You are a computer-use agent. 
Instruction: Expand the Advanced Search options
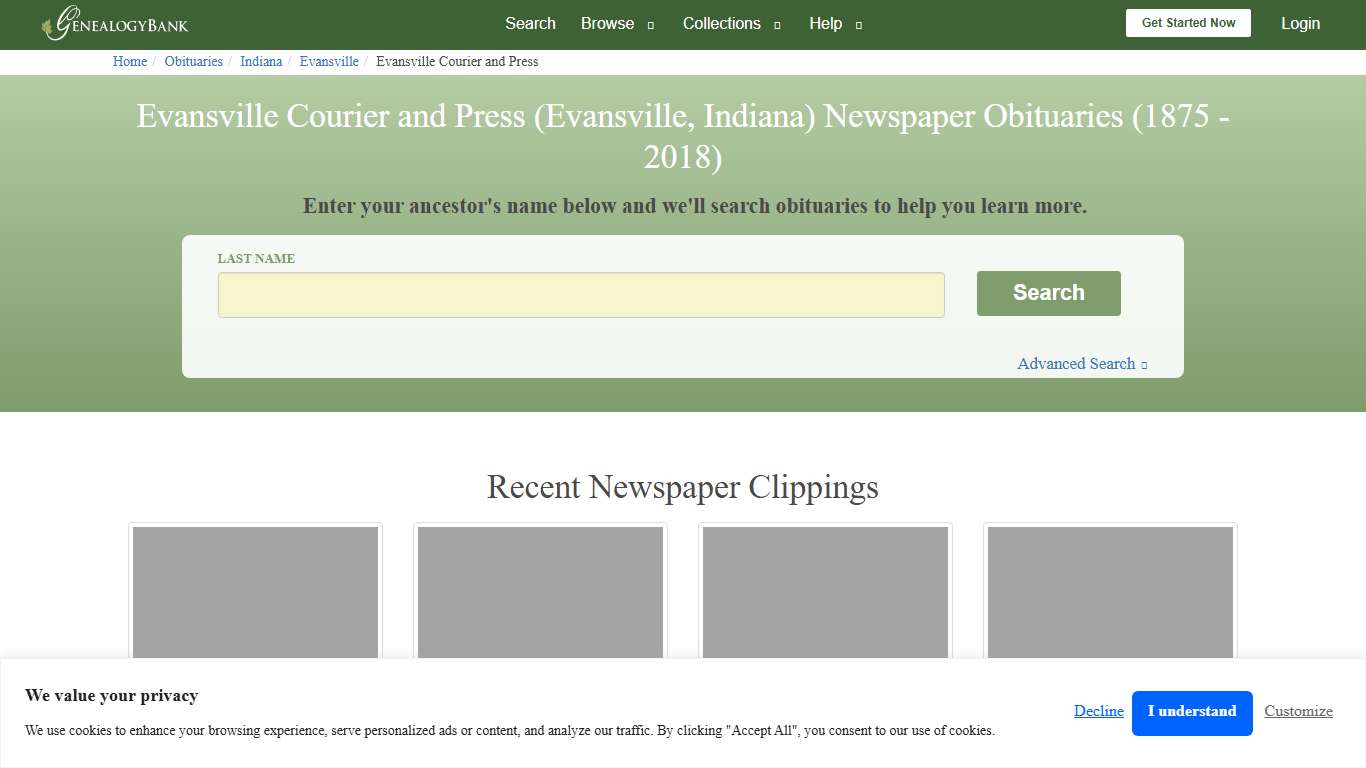[1077, 363]
